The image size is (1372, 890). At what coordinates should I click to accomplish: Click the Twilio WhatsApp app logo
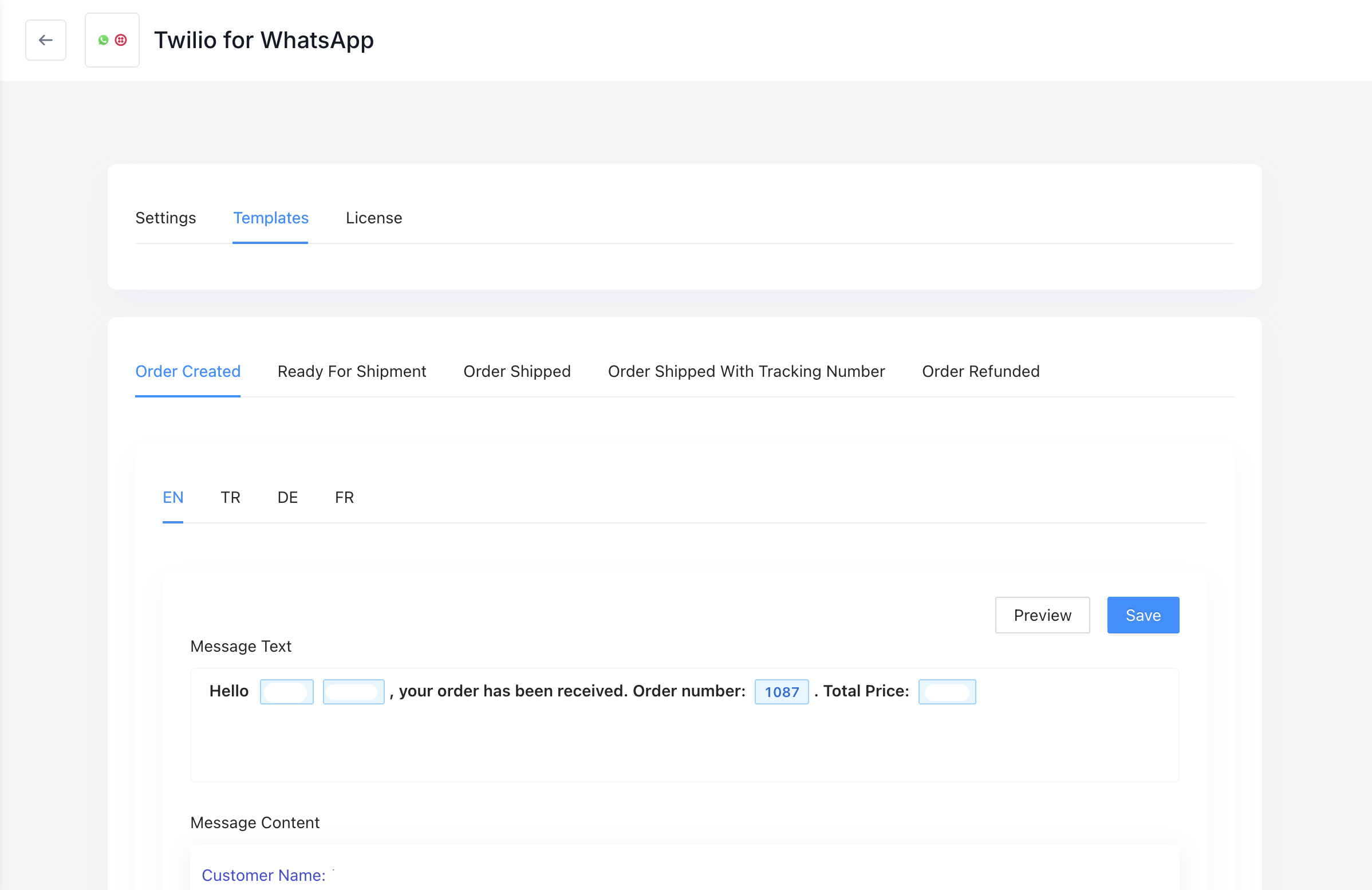[112, 40]
